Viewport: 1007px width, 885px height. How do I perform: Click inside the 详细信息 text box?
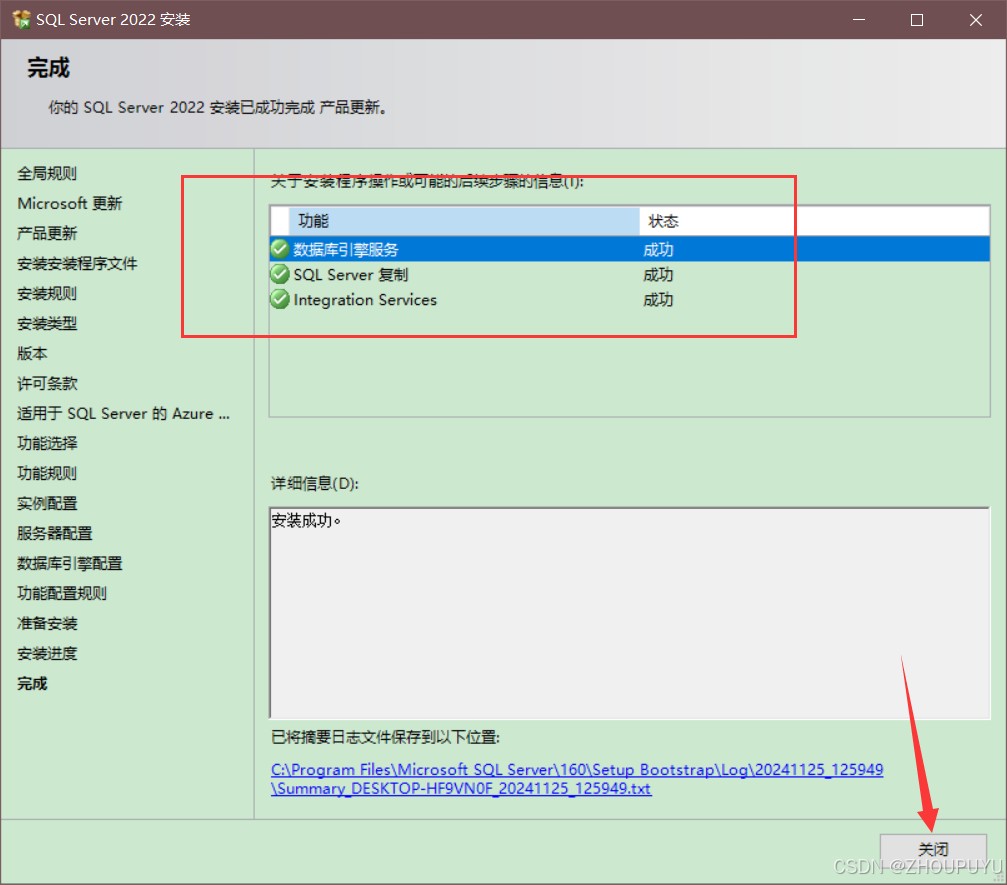tap(628, 610)
